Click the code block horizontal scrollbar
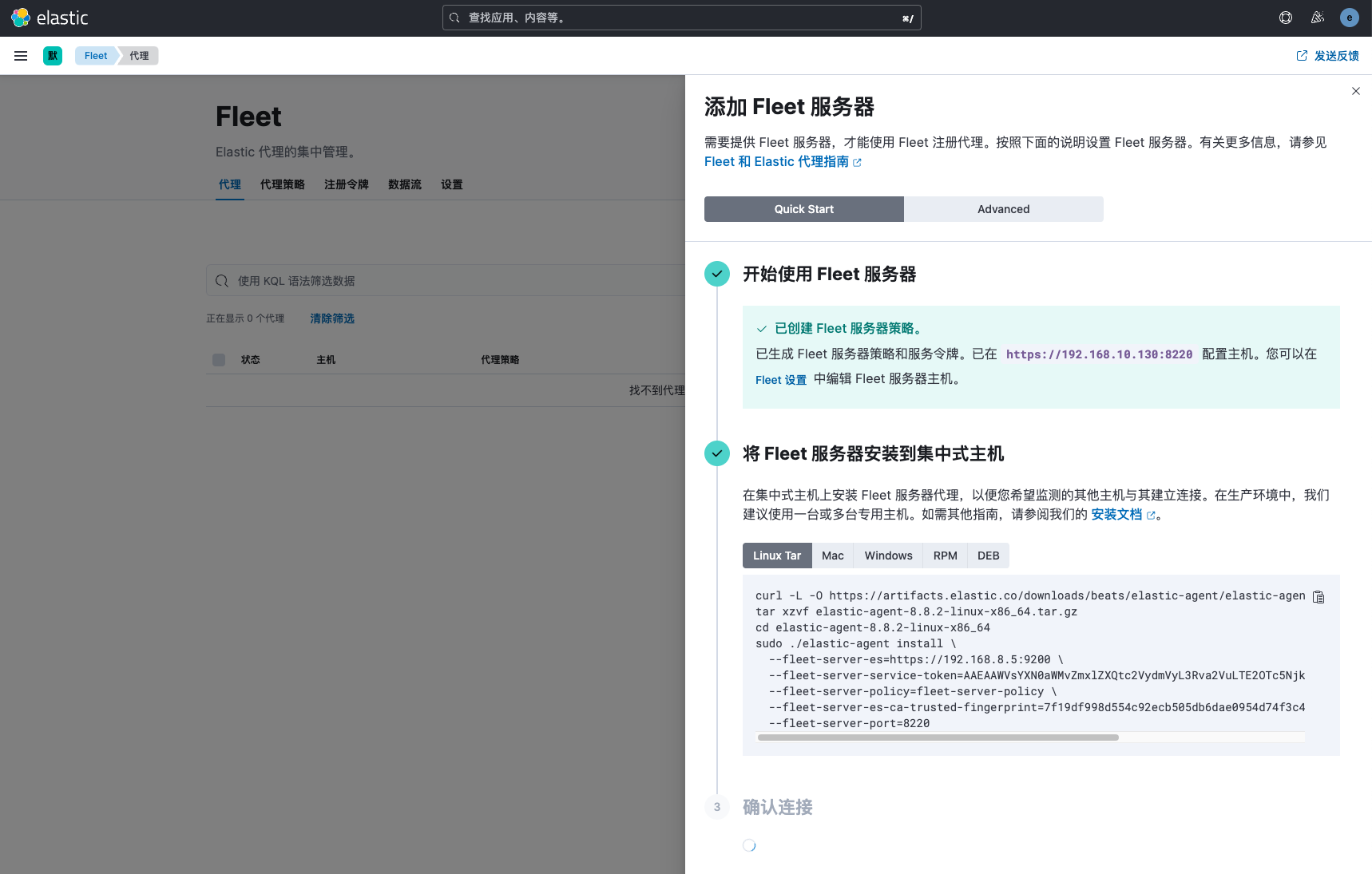 point(938,738)
